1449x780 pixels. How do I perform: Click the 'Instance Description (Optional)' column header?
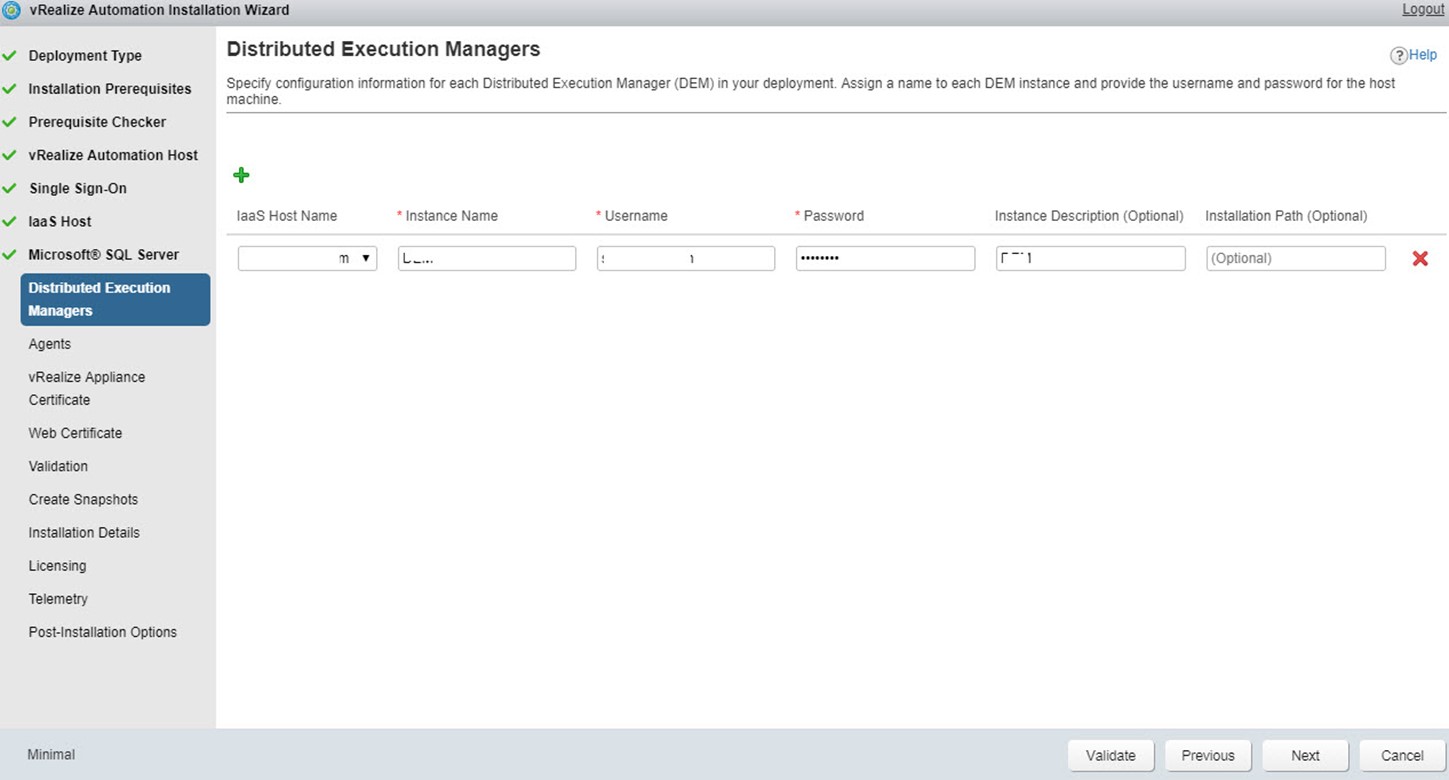(x=1089, y=216)
